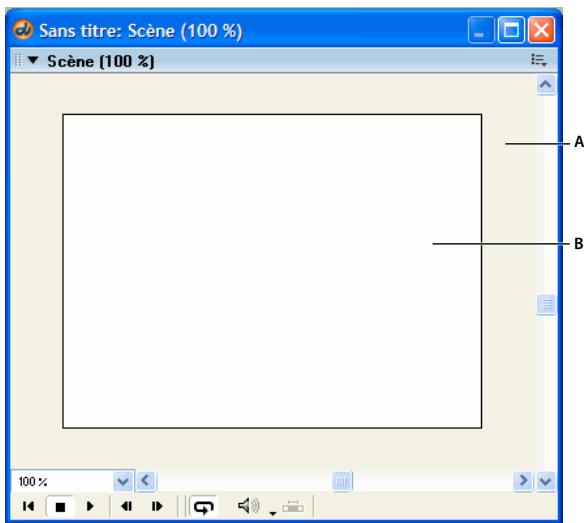Click horizontal scrollbar left arrow
The width and height of the screenshot is (584, 523).
pos(146,481)
